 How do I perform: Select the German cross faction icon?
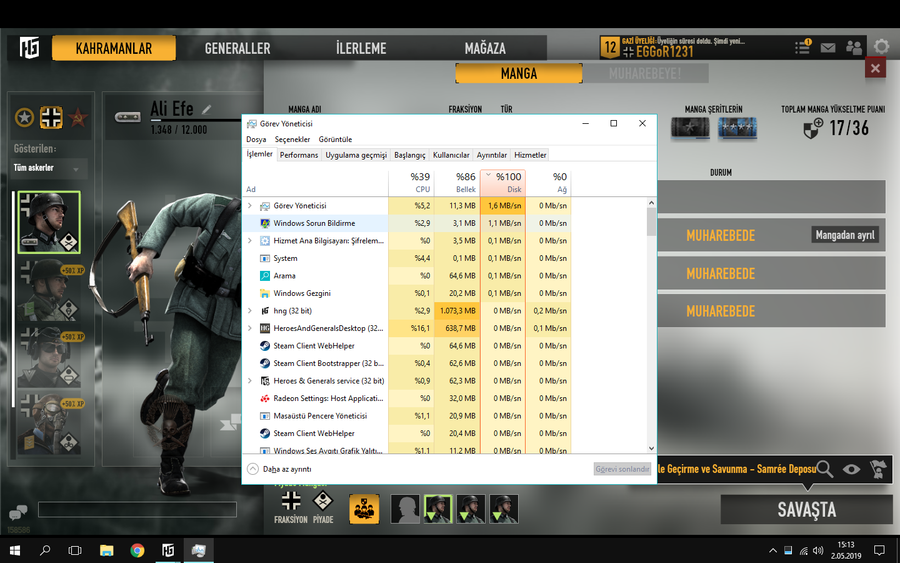(51, 118)
